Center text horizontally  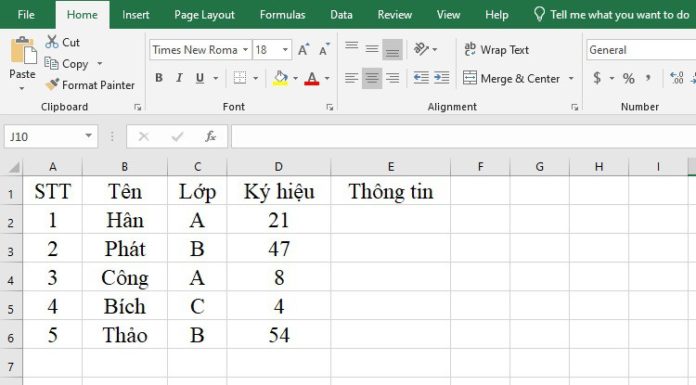click(372, 78)
